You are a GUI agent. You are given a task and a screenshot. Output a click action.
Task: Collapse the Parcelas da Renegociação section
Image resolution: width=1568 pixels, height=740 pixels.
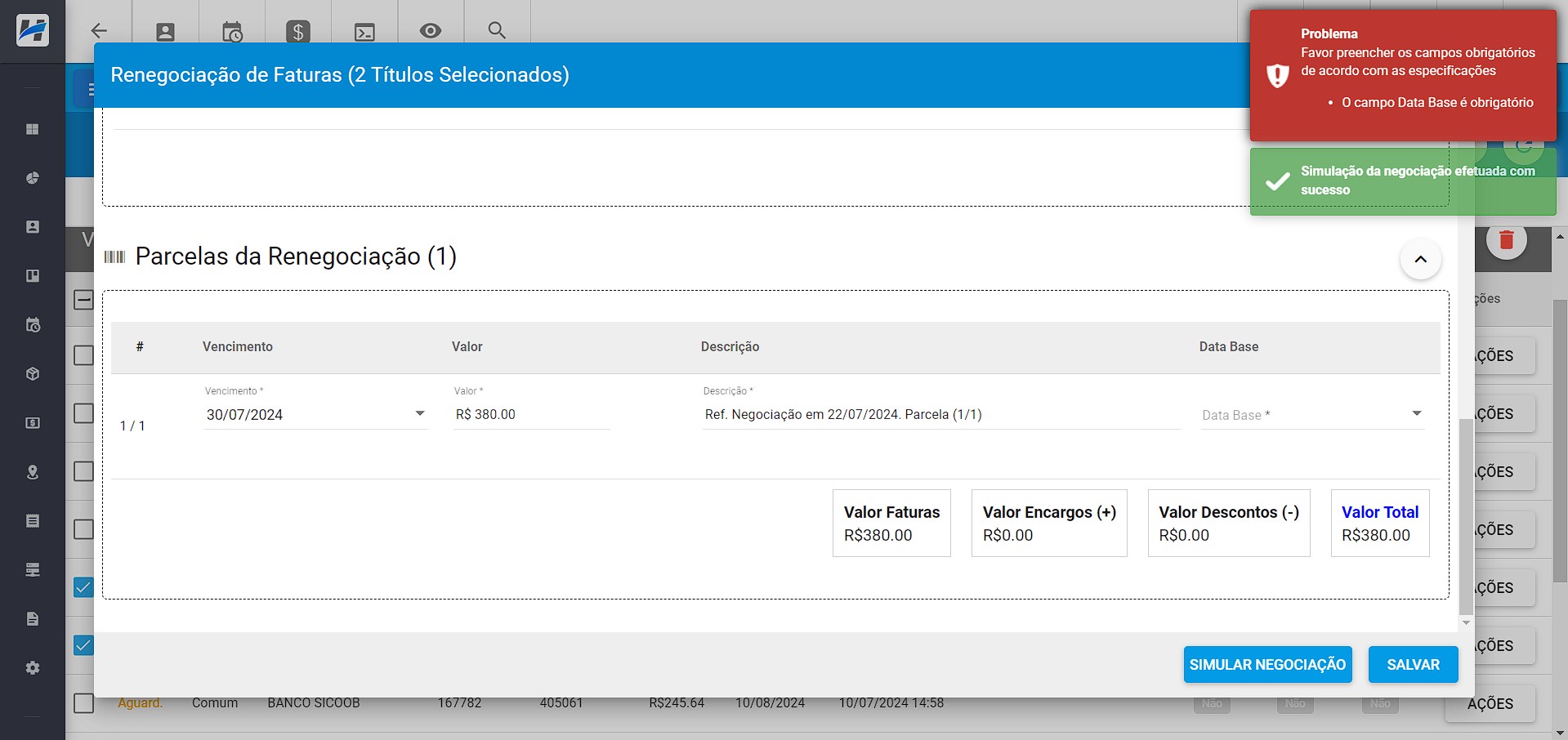pos(1421,259)
